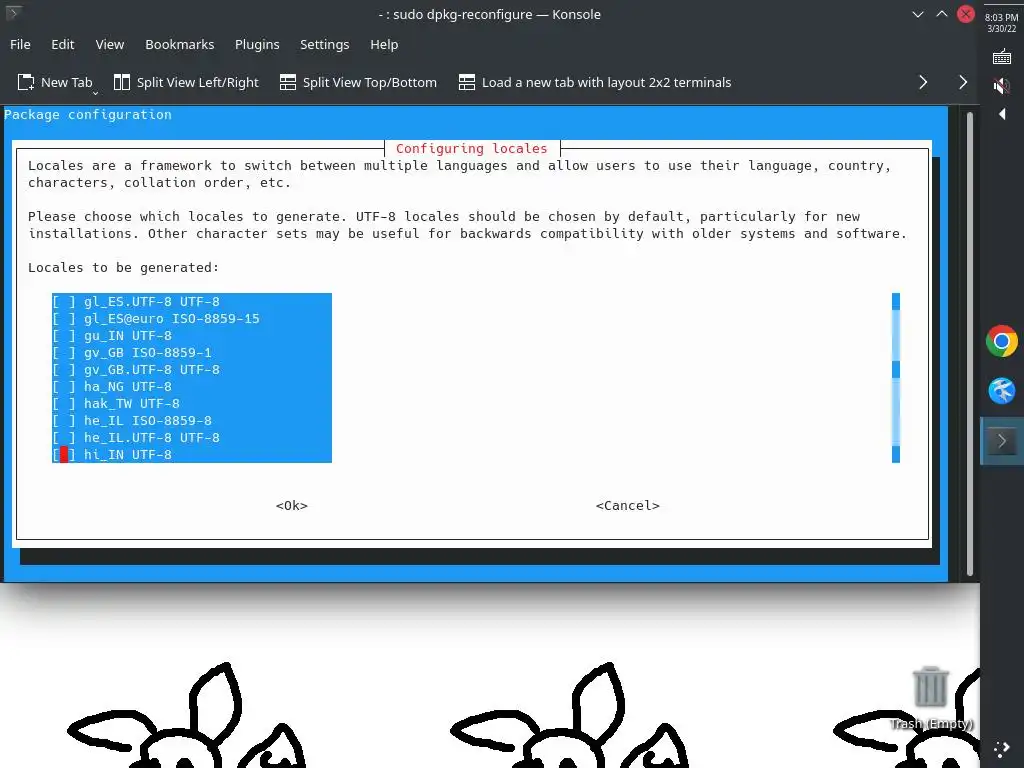The image size is (1024, 768).
Task: Expand hidden system tray icons arrow
Action: tap(1002, 114)
